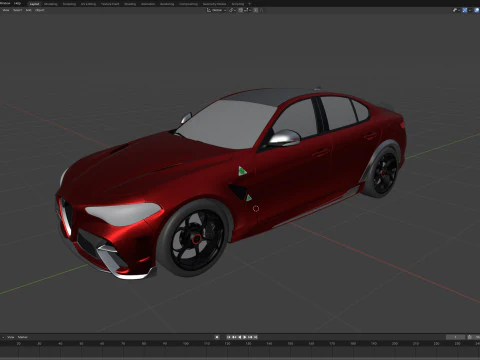Click frame 100 on timeline ruler
480x360 pixels.
coord(186,343)
